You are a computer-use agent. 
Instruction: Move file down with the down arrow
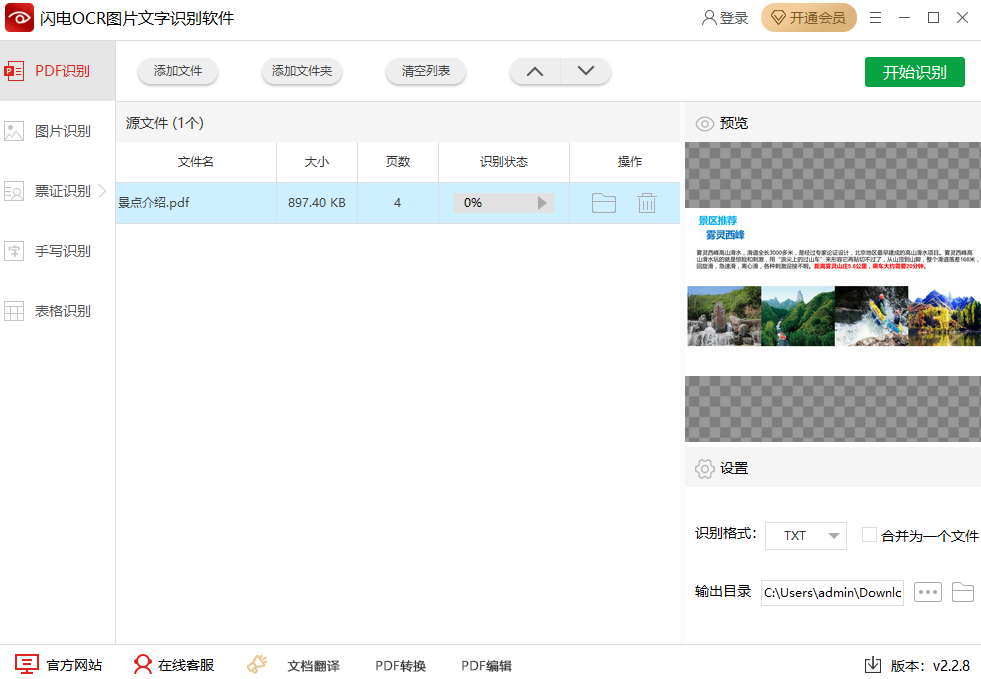point(586,71)
